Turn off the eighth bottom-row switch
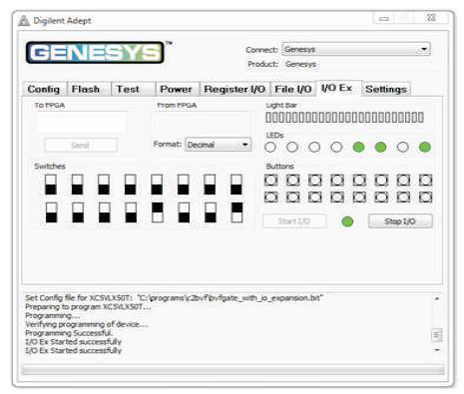This screenshot has height=394, width=464. (x=237, y=212)
